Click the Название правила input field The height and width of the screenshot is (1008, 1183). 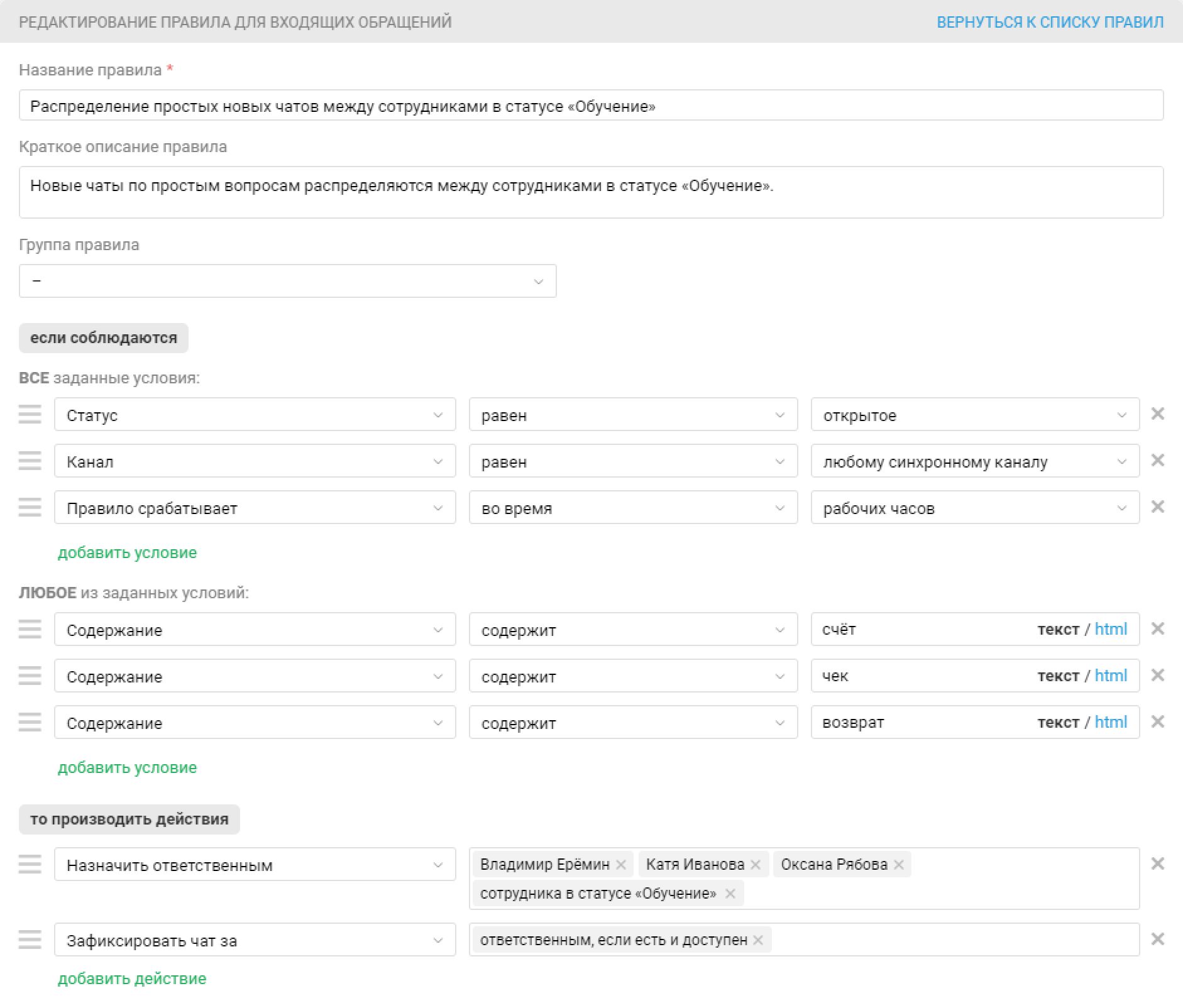pos(591,106)
